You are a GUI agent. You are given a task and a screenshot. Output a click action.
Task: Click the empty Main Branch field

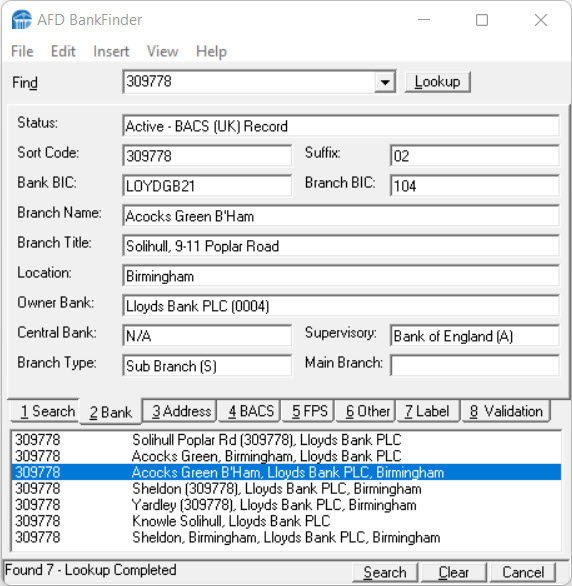click(x=474, y=366)
